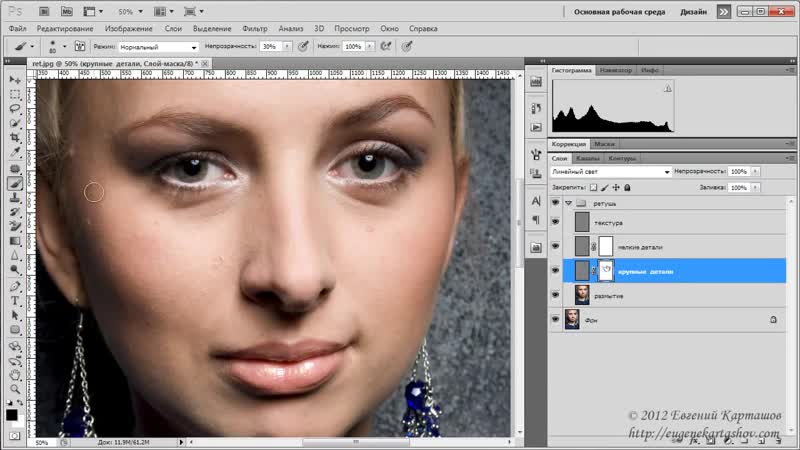
Task: Hide the размытие layer
Action: (x=555, y=295)
